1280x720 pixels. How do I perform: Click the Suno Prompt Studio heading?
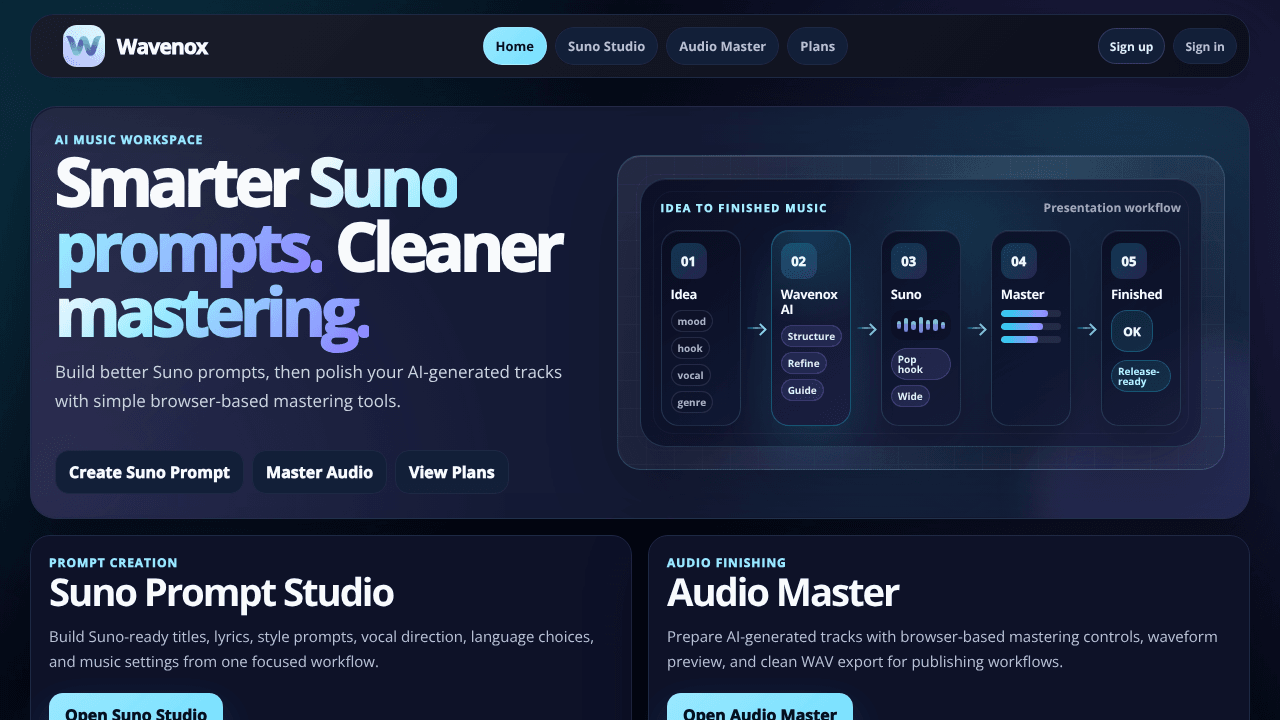tap(221, 592)
